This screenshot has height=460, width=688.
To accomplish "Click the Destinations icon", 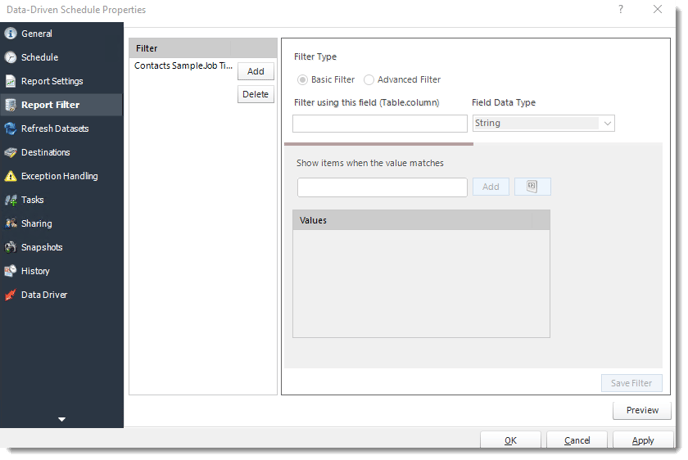I will [11, 152].
